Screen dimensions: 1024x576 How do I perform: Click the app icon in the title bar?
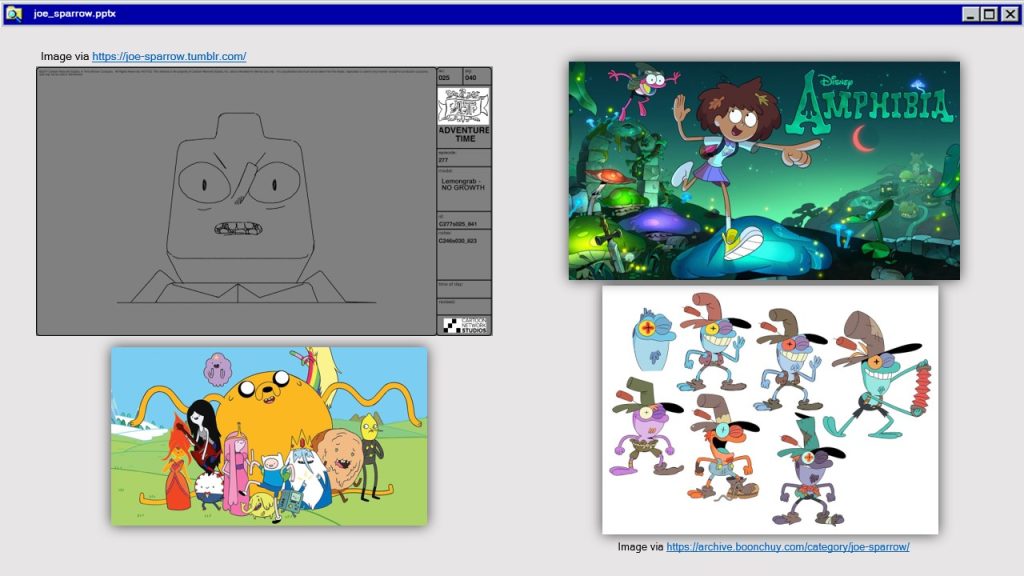(14, 14)
